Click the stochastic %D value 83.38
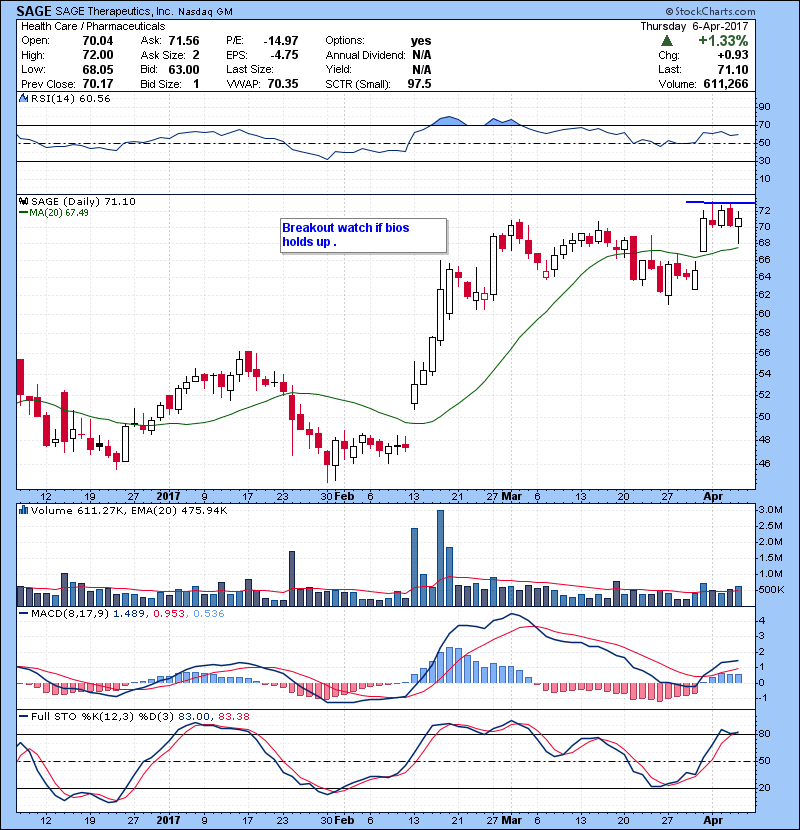 coord(233,716)
